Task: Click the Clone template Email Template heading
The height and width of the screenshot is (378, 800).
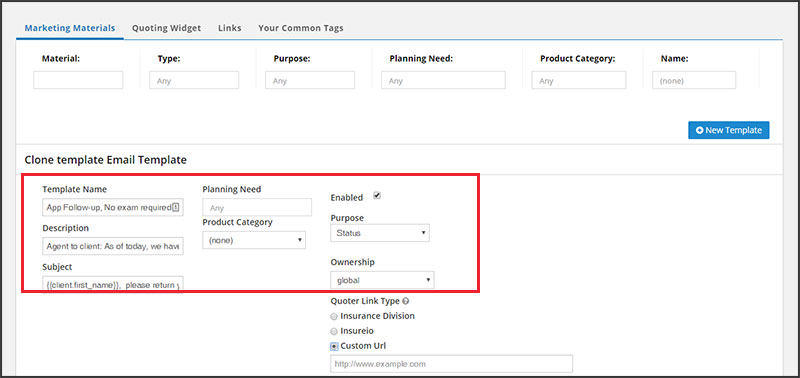Action: (106, 160)
